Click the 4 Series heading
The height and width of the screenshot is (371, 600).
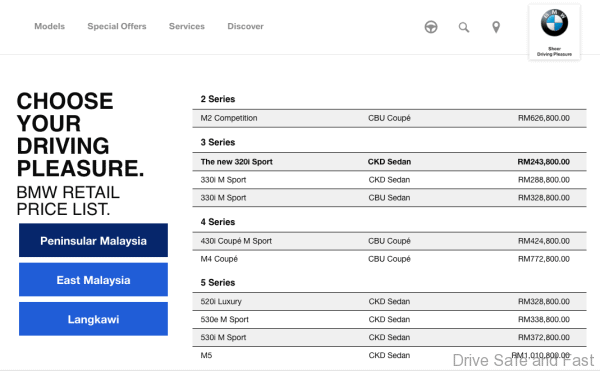click(218, 222)
